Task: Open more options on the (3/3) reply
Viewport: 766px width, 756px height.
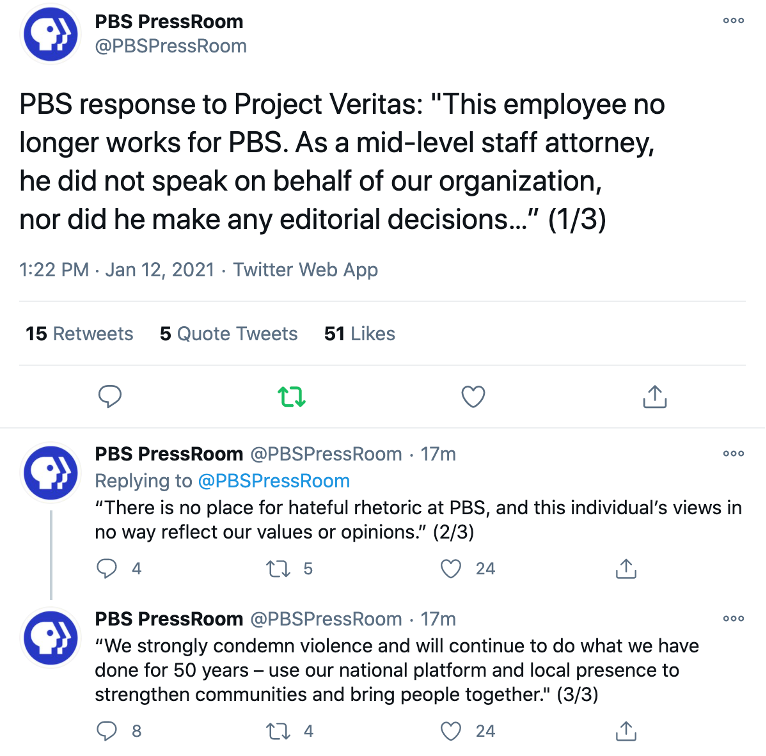Action: click(733, 618)
